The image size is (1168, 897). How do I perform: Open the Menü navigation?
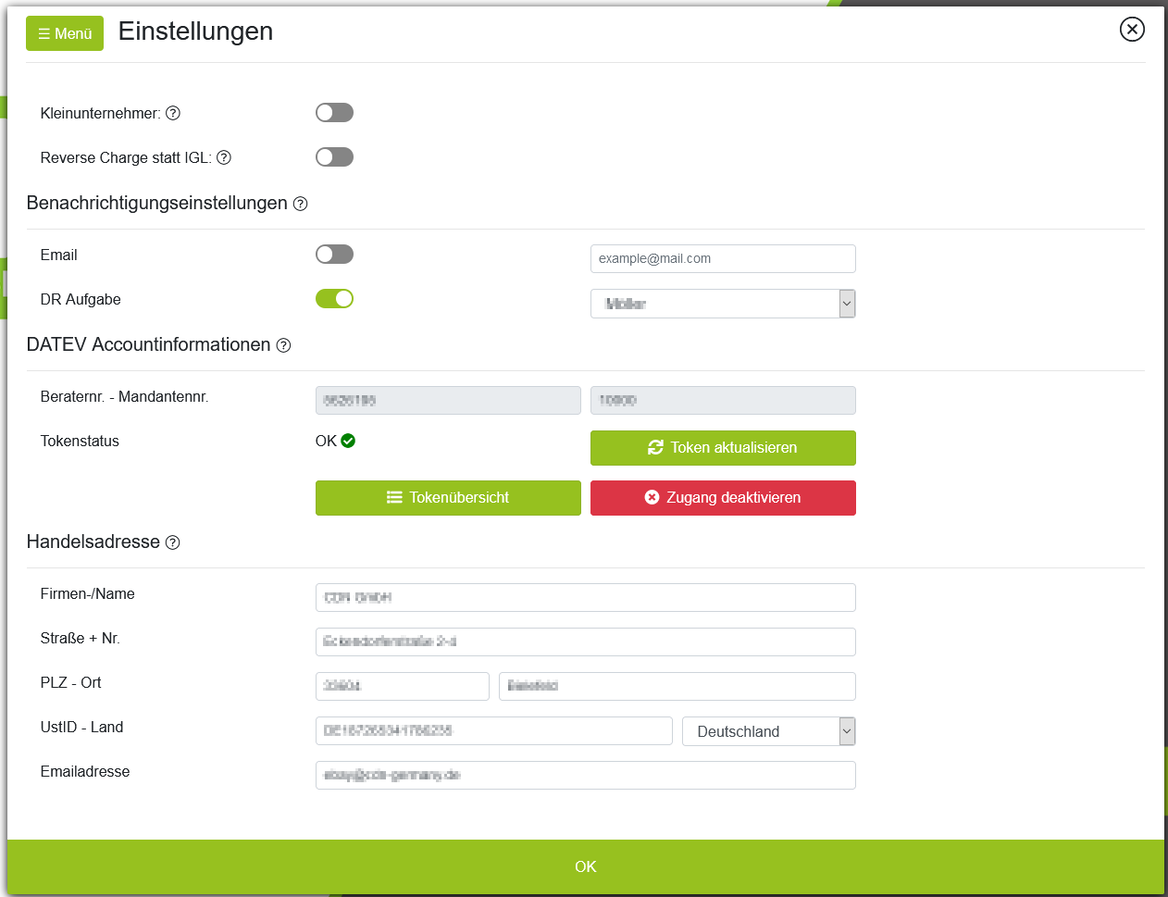tap(64, 33)
